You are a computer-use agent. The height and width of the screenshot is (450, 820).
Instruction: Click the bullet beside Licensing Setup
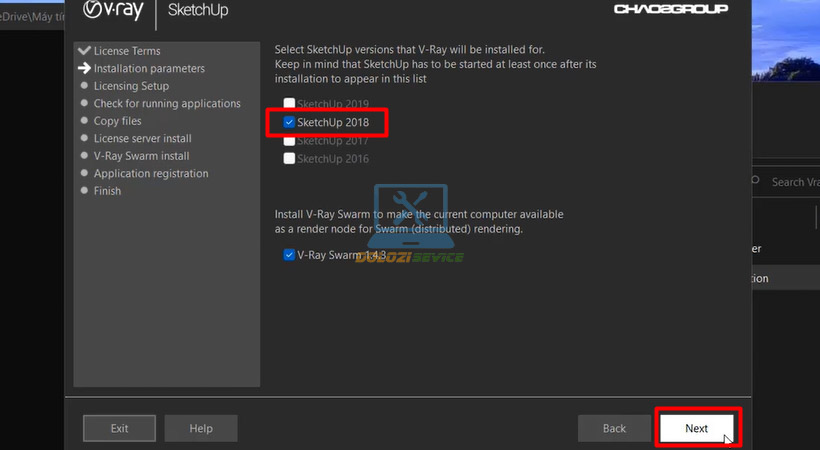84,86
